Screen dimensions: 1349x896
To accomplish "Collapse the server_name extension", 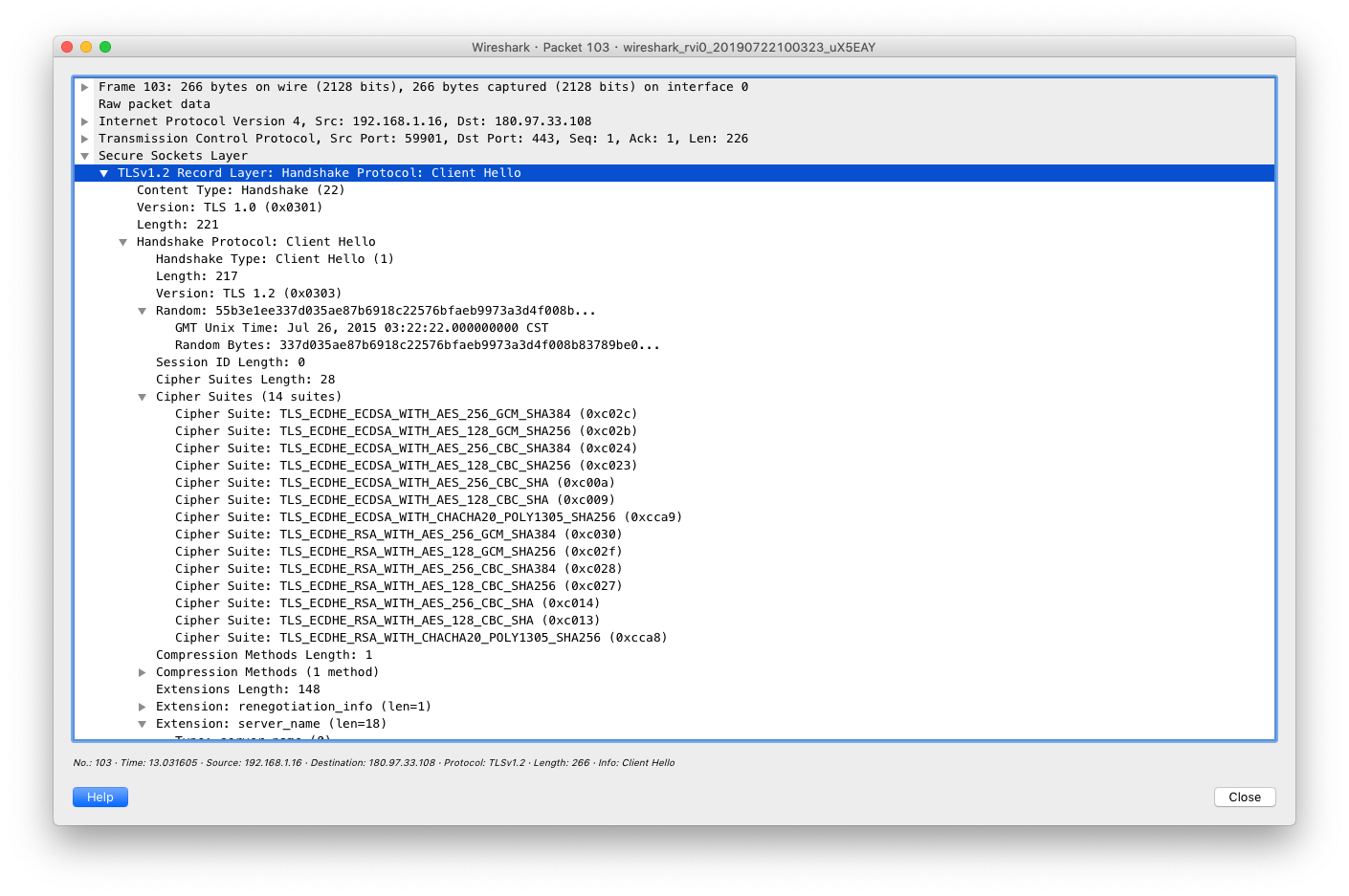I will click(143, 724).
